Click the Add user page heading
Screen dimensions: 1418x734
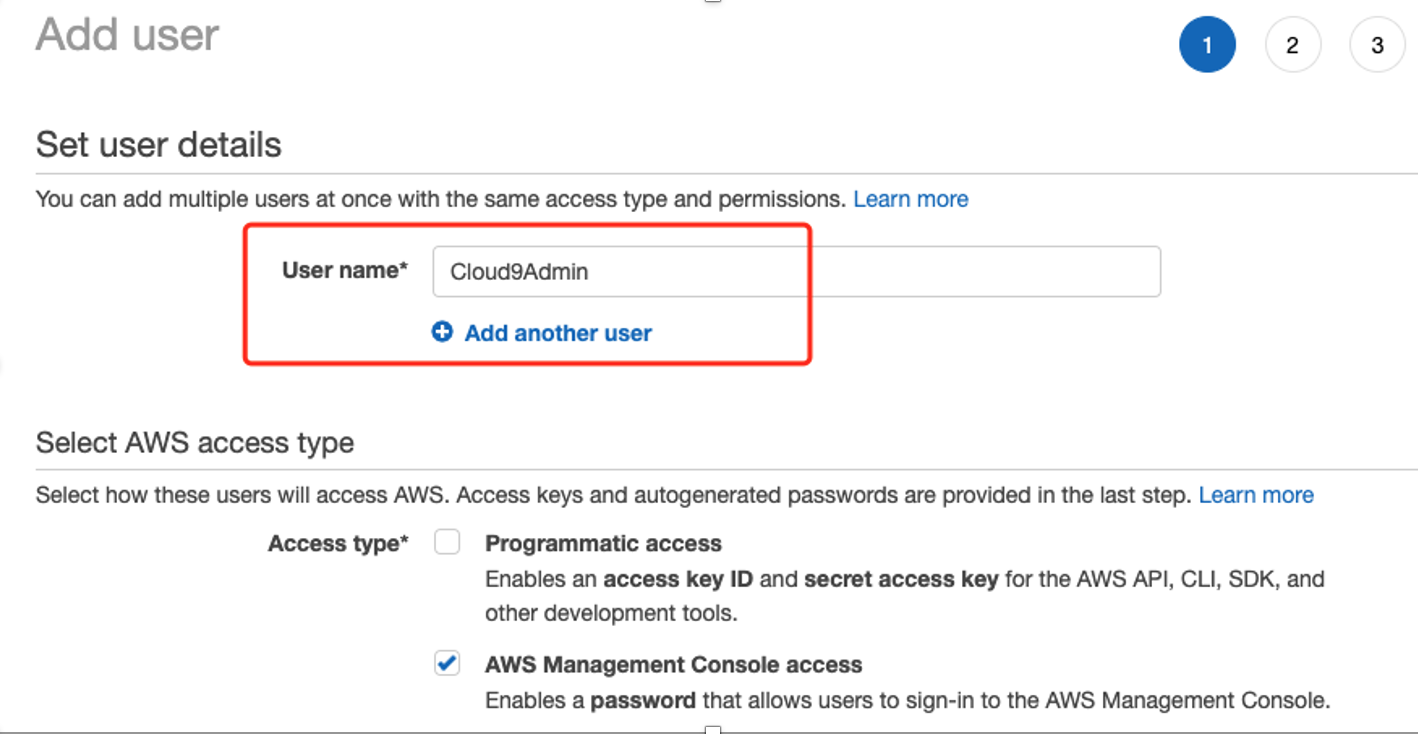[127, 35]
